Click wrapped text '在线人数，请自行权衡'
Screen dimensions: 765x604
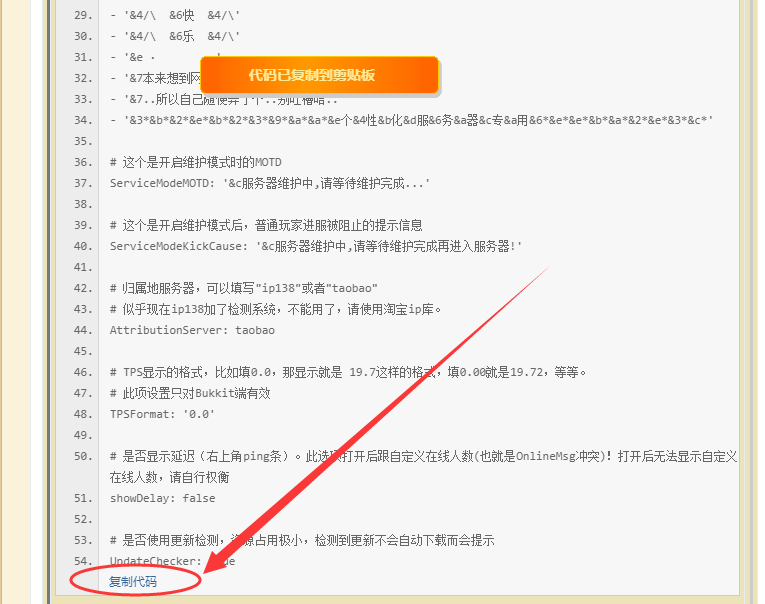click(169, 477)
